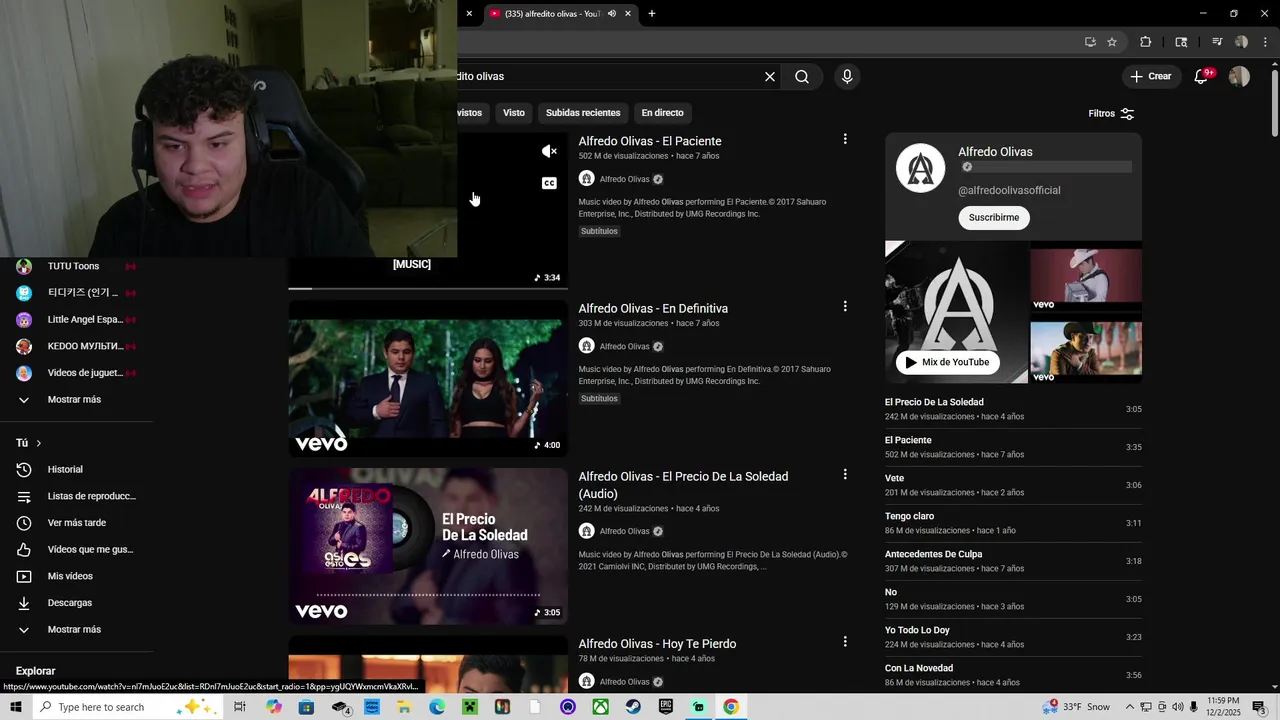The height and width of the screenshot is (720, 1280).
Task: Click the Crear button
Action: [x=1151, y=76]
